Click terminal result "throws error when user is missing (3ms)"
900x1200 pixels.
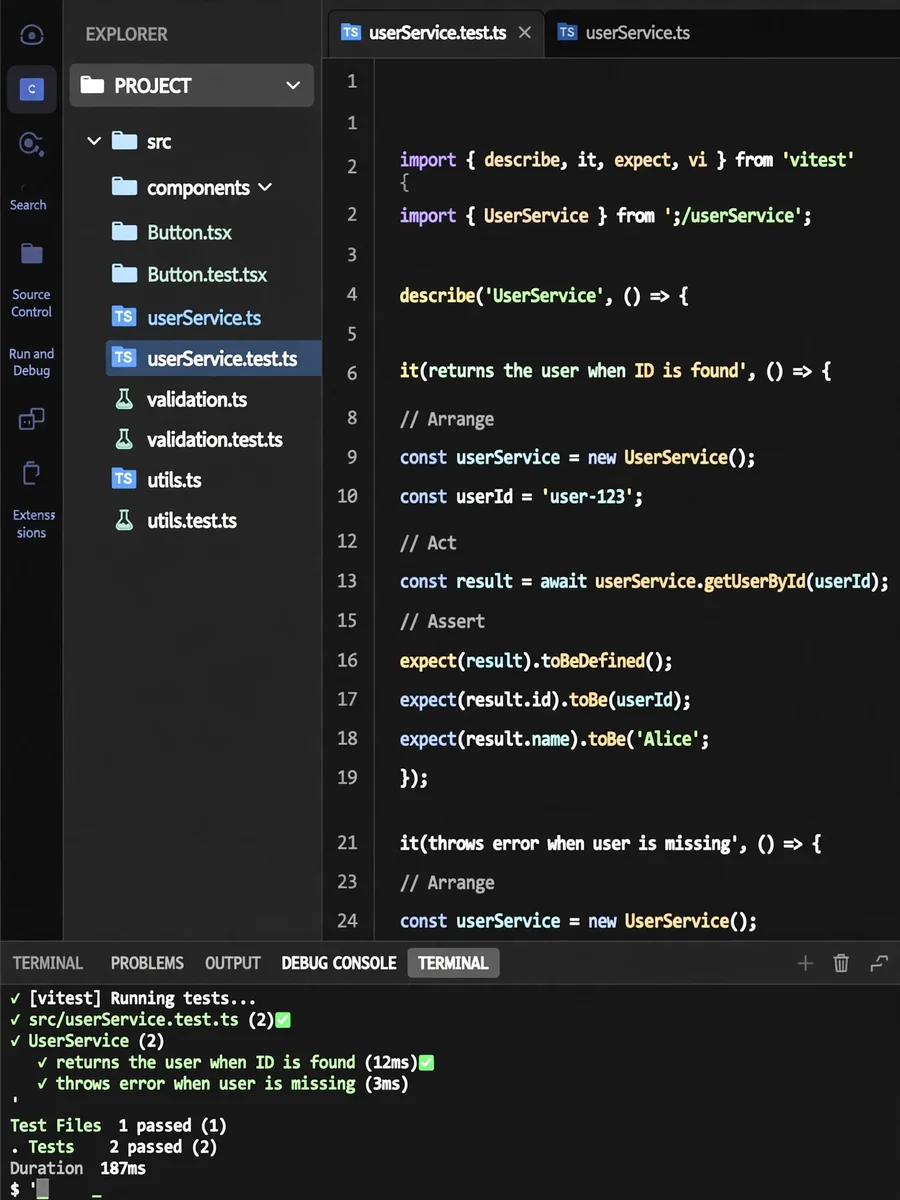(x=223, y=1083)
